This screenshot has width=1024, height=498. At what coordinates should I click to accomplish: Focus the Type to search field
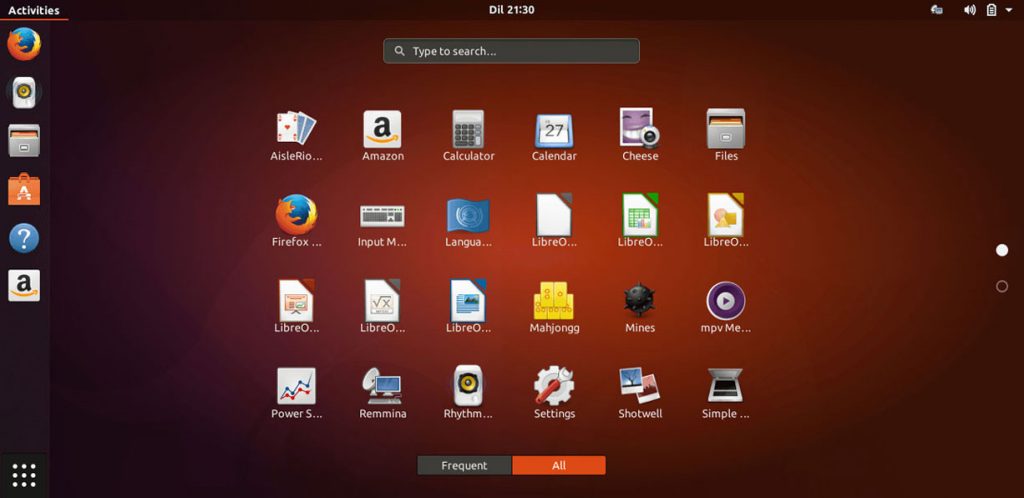pos(511,51)
